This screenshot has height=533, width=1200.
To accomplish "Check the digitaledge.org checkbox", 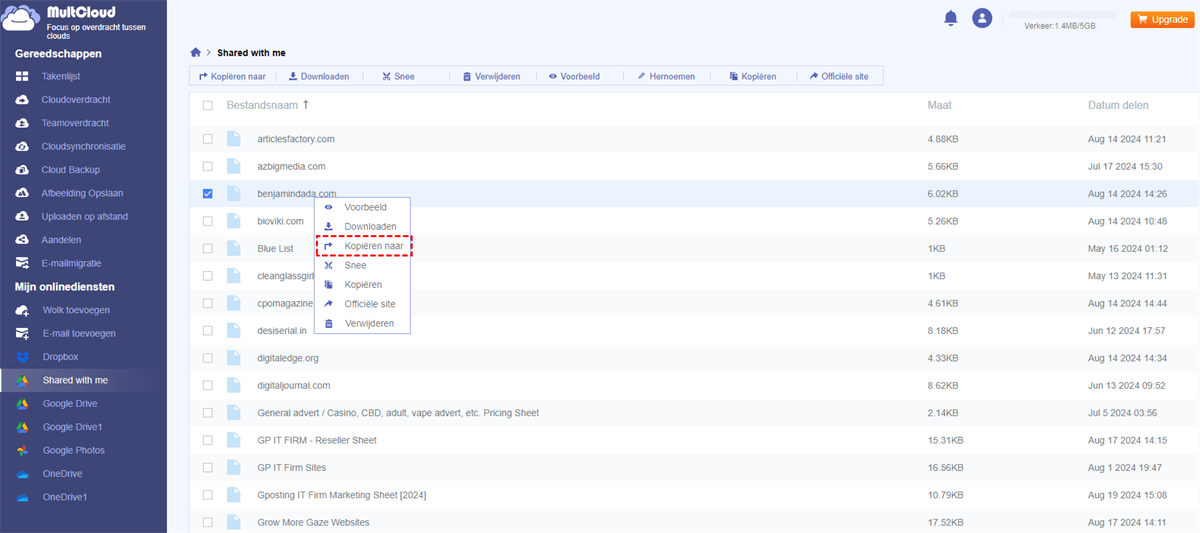I will [208, 358].
